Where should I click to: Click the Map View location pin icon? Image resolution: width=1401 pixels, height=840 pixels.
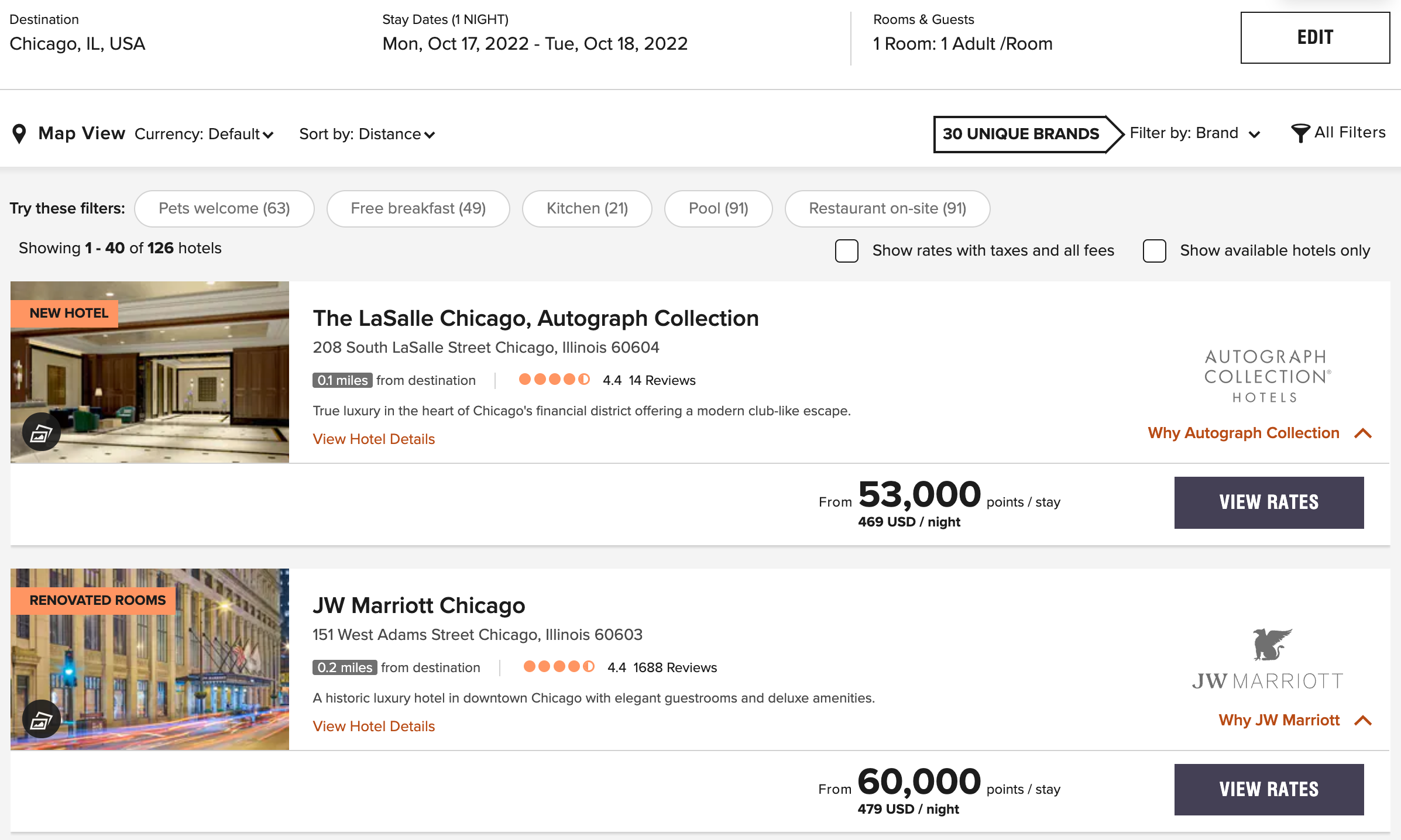pyautogui.click(x=20, y=133)
